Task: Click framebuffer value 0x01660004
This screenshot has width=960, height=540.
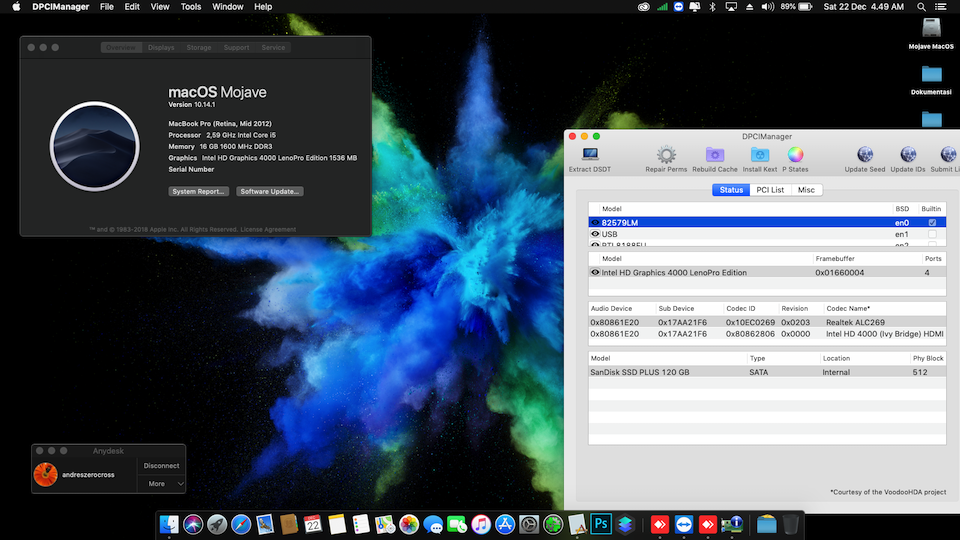Action: pyautogui.click(x=839, y=272)
